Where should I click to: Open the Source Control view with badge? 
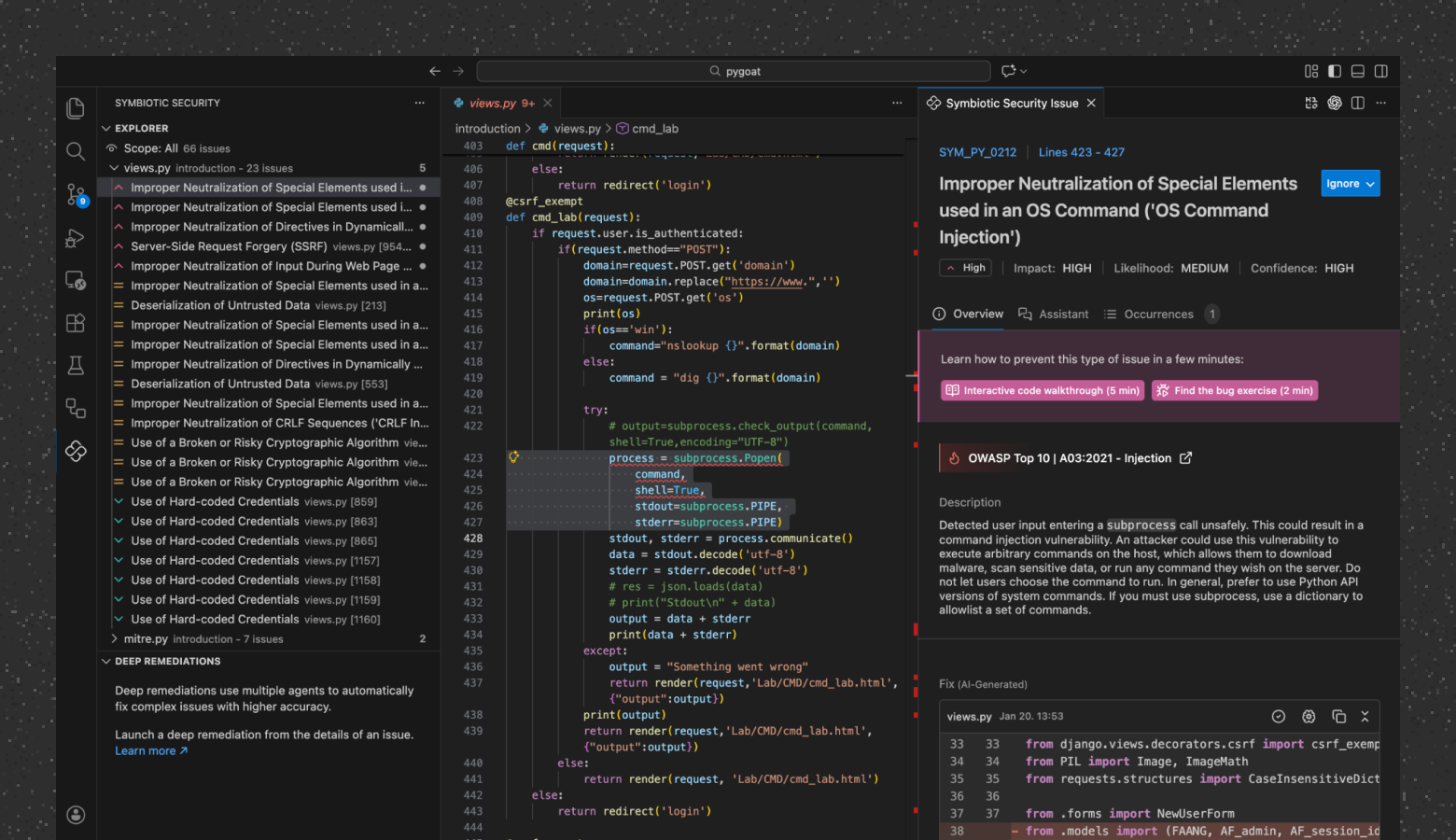pyautogui.click(x=77, y=194)
